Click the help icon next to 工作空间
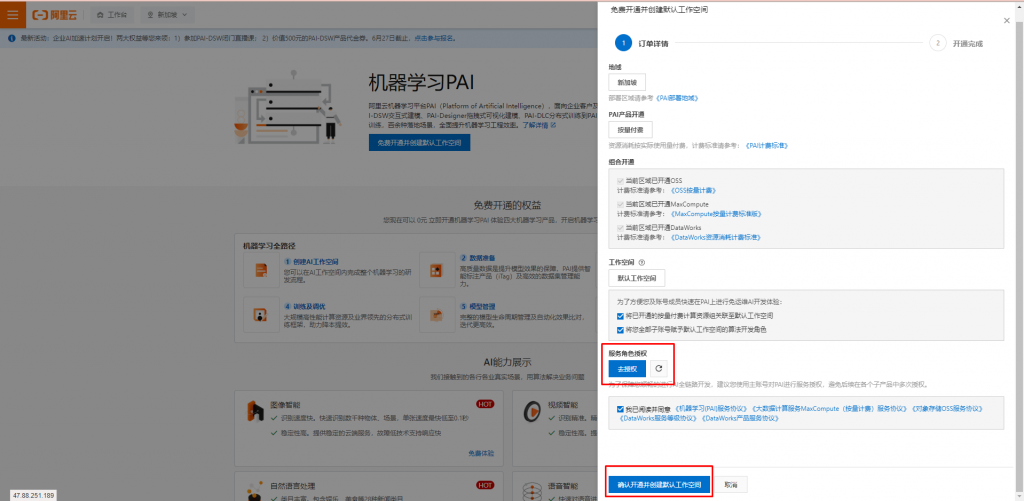 tap(641, 262)
